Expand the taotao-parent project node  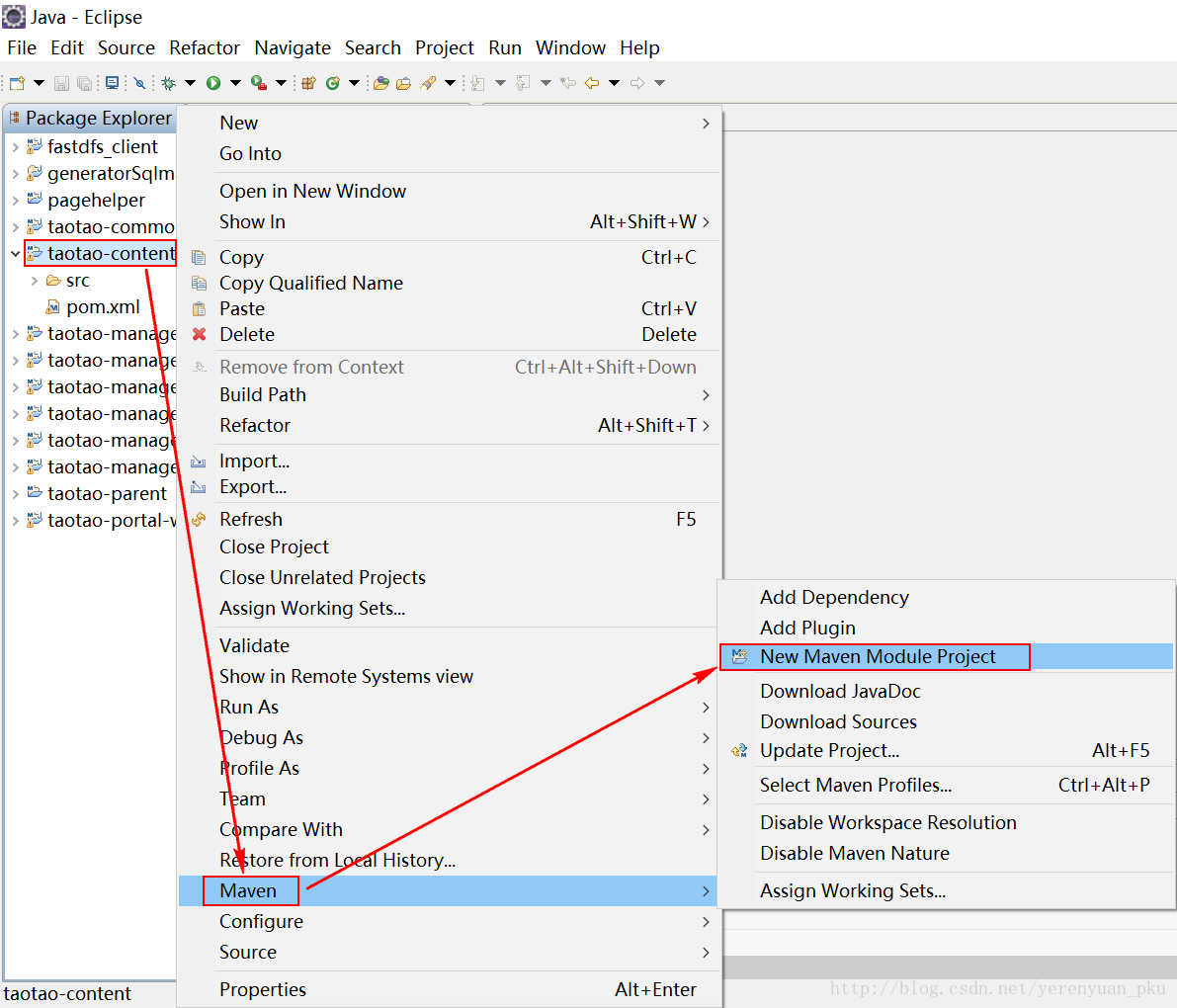[16, 494]
